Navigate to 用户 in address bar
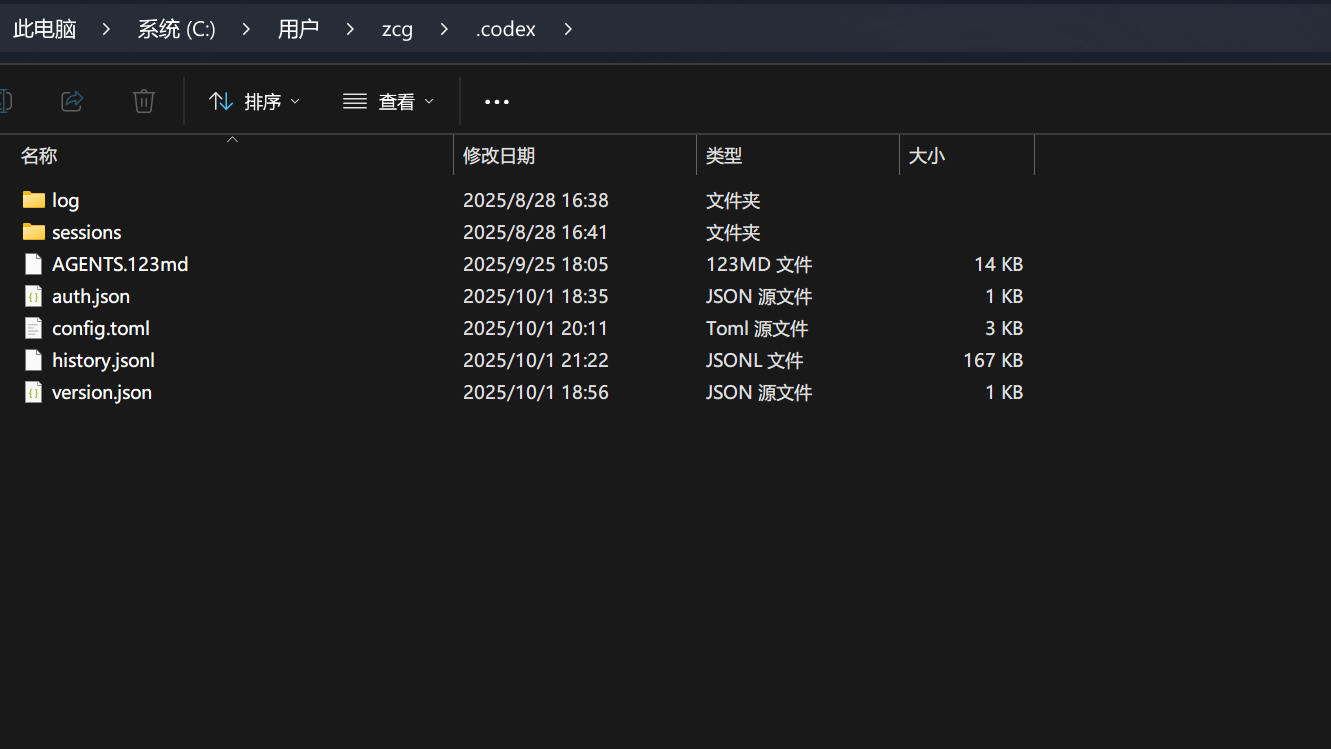The width and height of the screenshot is (1331, 749). (298, 29)
